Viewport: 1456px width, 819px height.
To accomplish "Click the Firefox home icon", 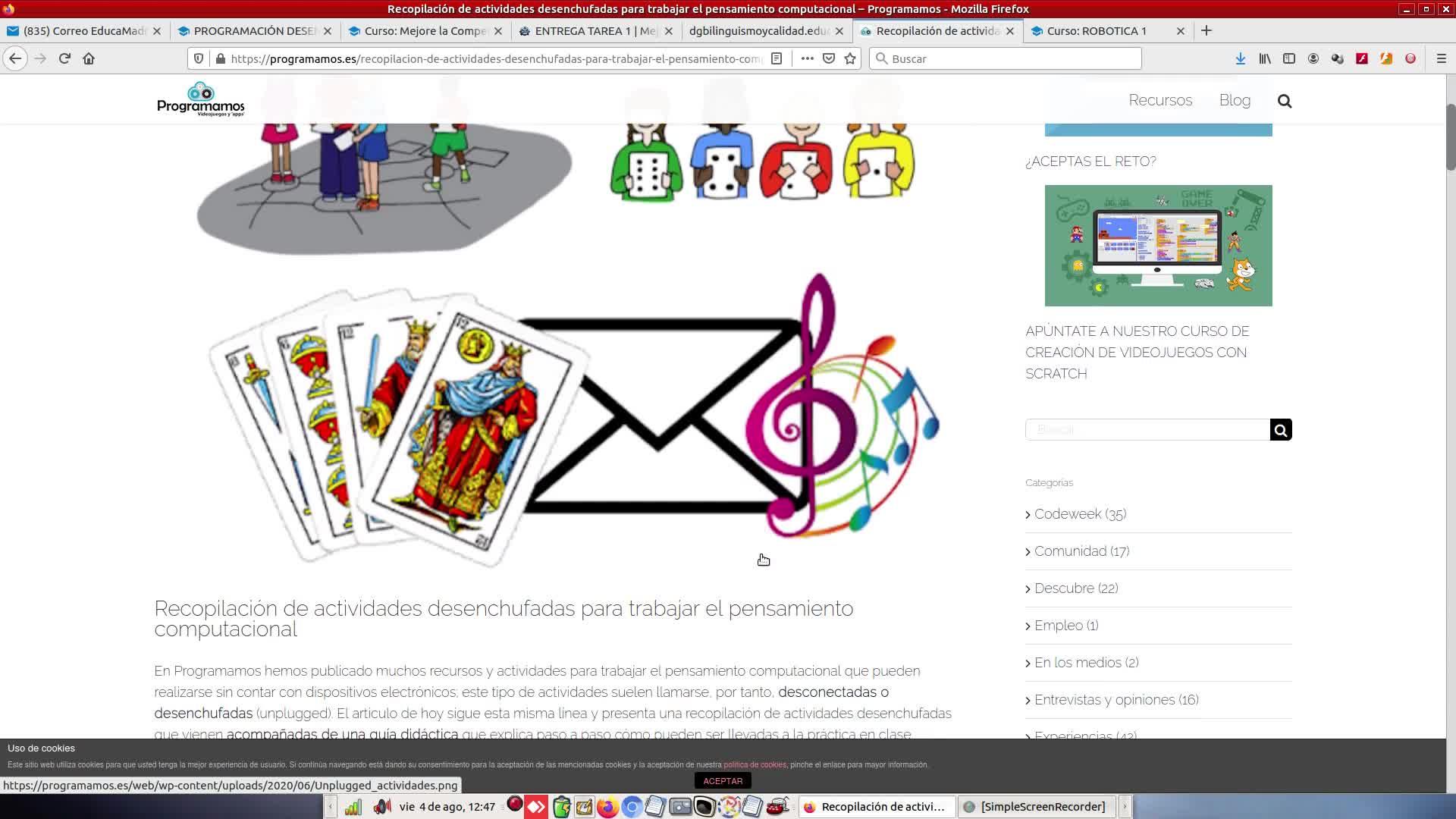I will click(89, 58).
